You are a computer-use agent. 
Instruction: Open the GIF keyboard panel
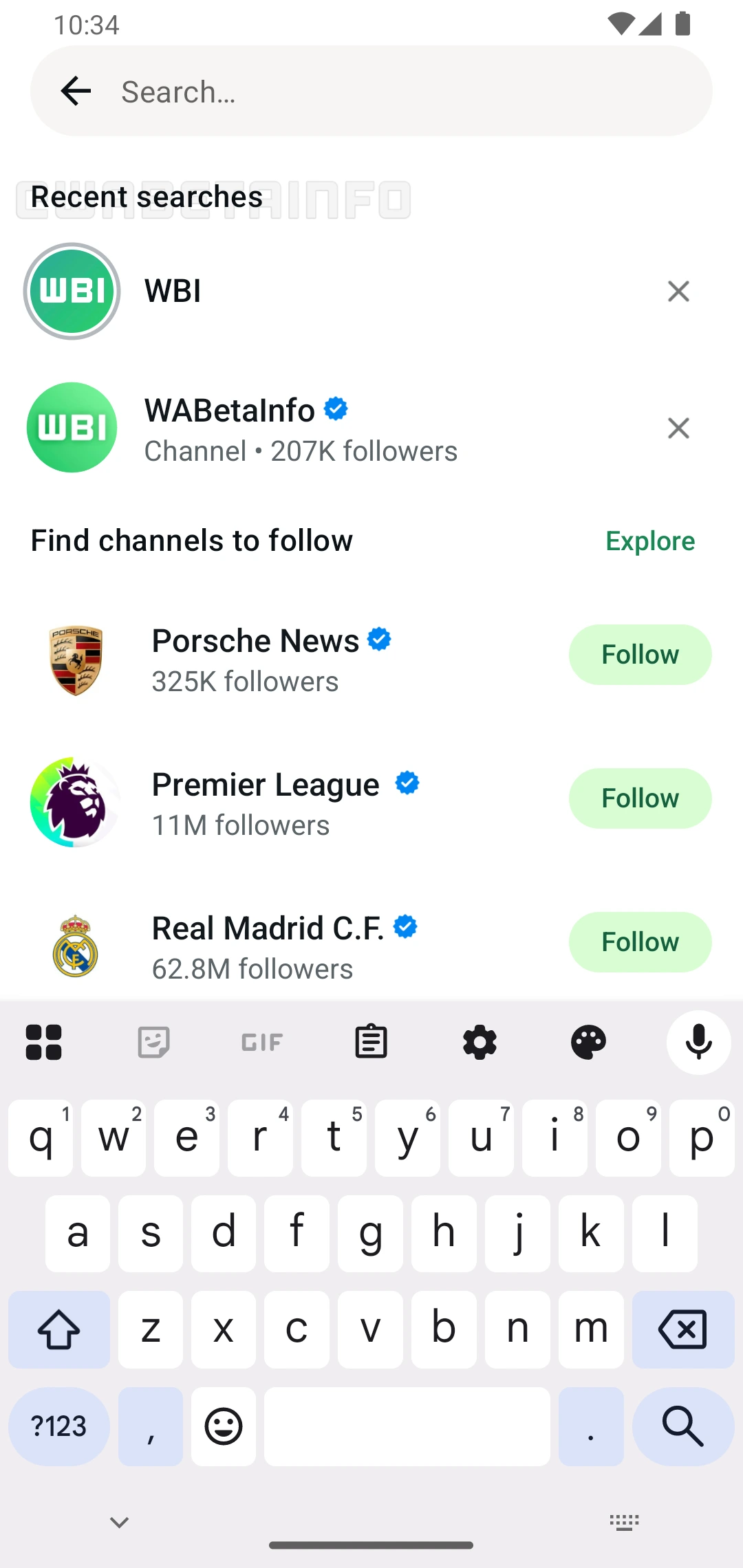coord(262,1042)
